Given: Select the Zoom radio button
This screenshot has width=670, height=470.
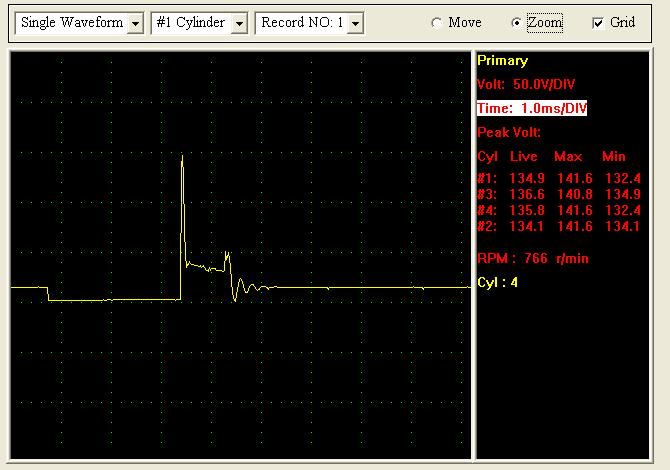Looking at the screenshot, I should 516,23.
